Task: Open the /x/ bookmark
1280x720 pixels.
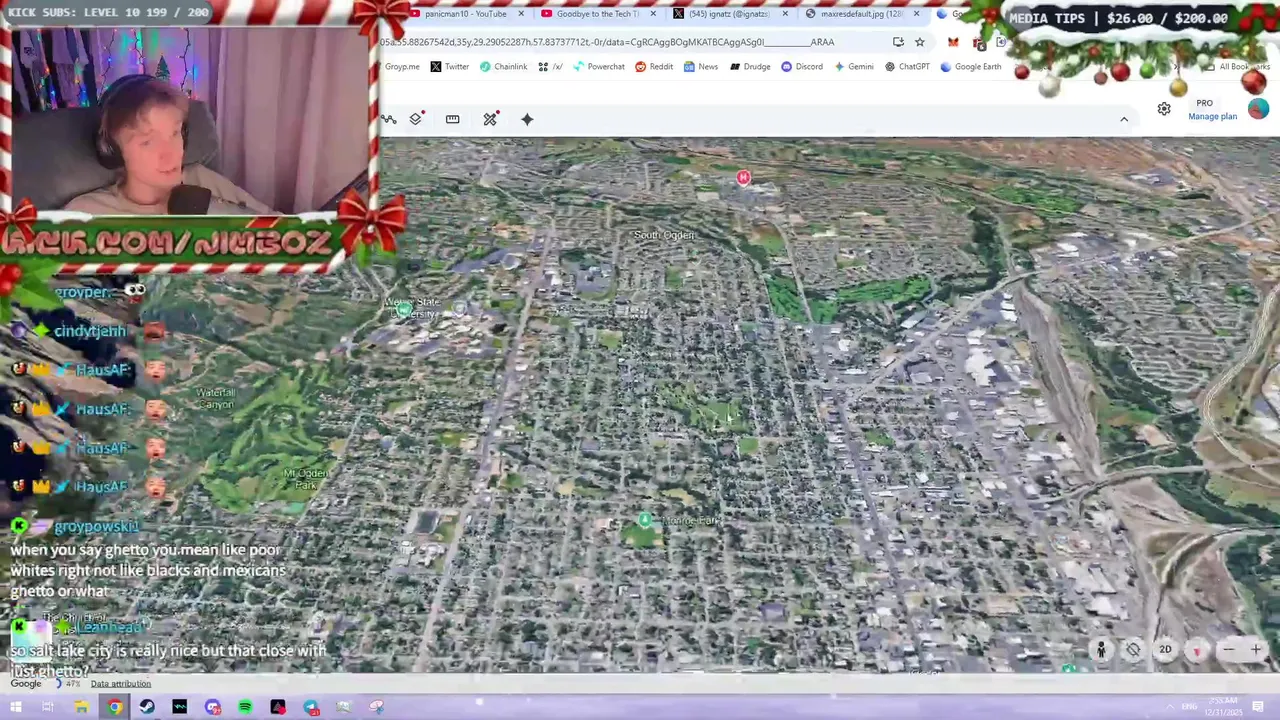Action: click(550, 67)
